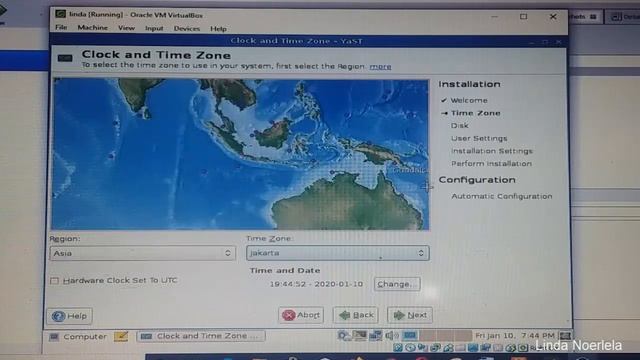This screenshot has height=360, width=640.
Task: Click the green Next arrow icon
Action: pyautogui.click(x=399, y=315)
